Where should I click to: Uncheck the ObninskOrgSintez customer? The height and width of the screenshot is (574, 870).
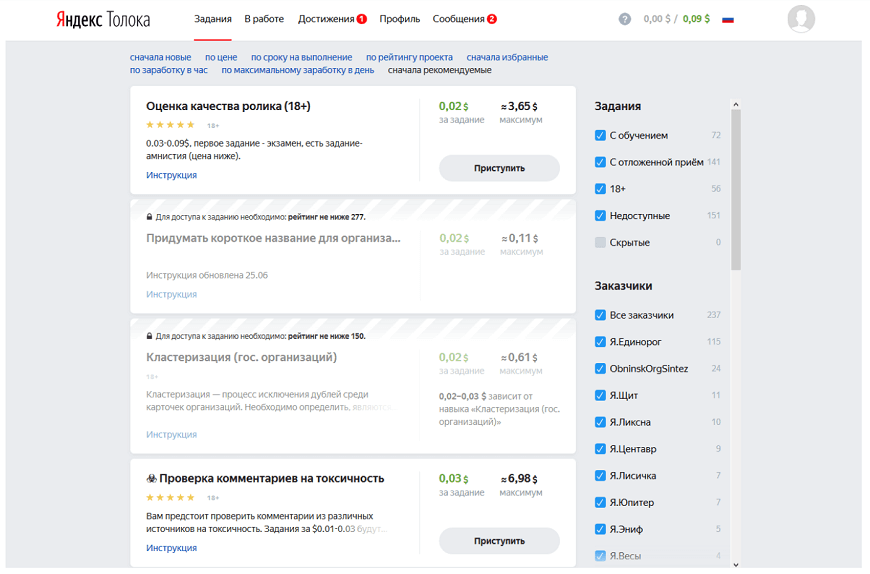point(600,368)
